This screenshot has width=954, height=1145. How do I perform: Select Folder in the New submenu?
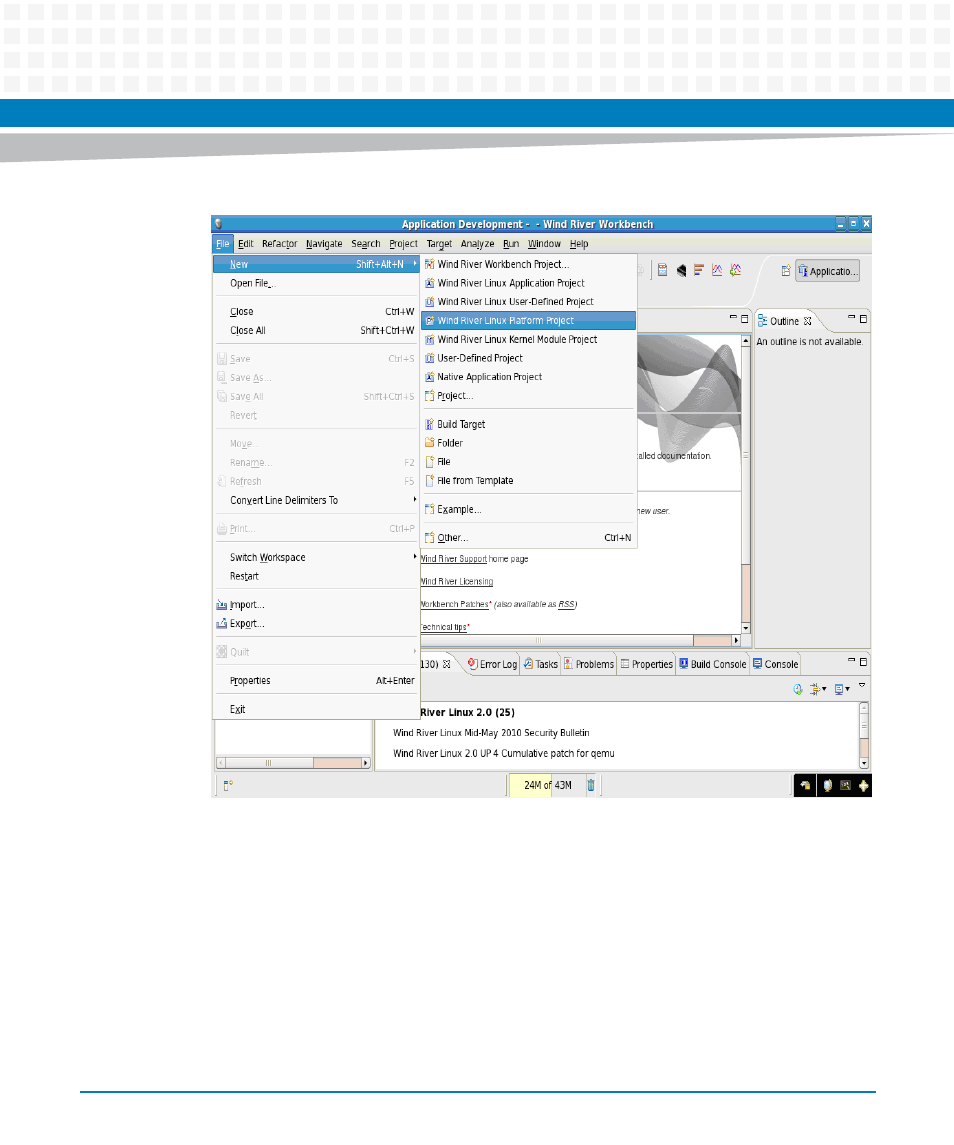coord(528,443)
